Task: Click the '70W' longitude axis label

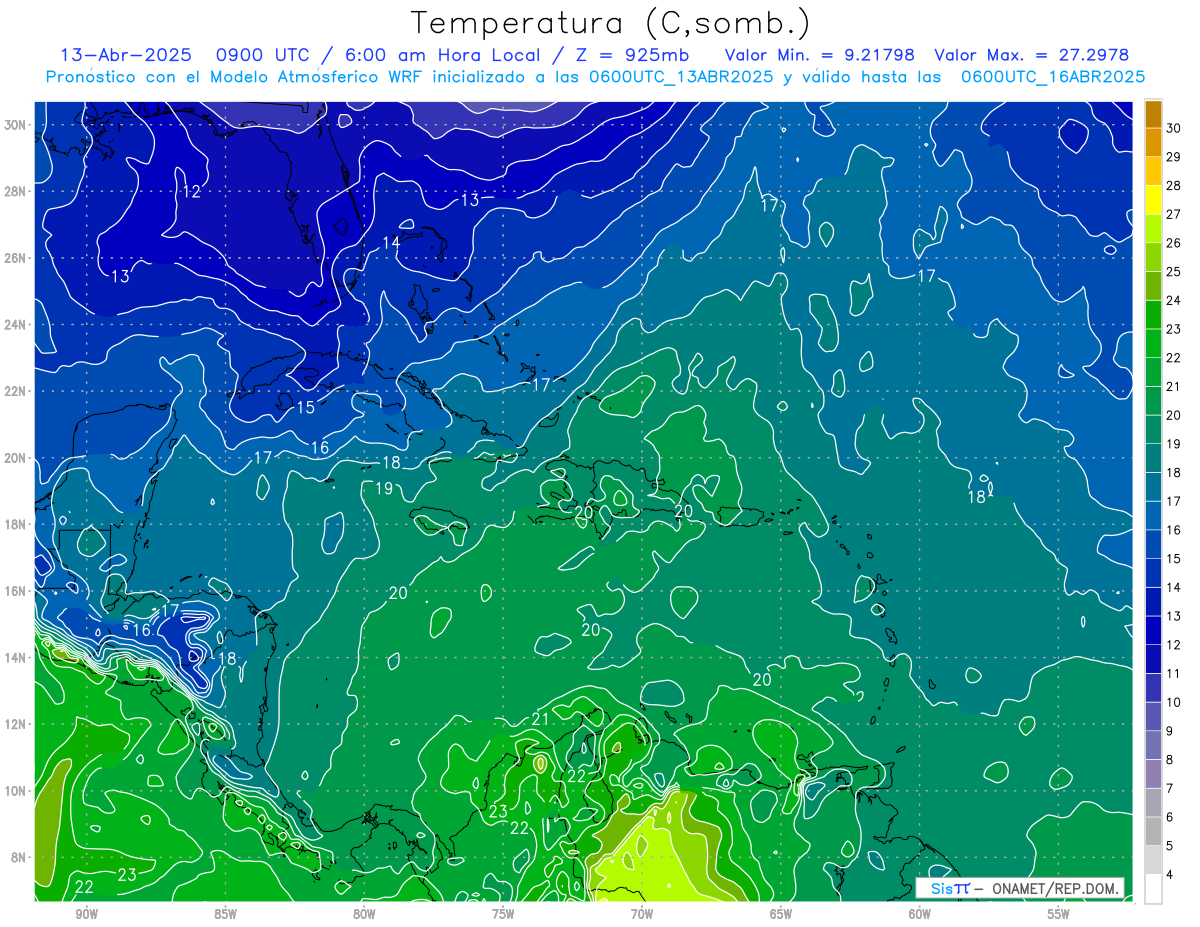Action: 642,914
